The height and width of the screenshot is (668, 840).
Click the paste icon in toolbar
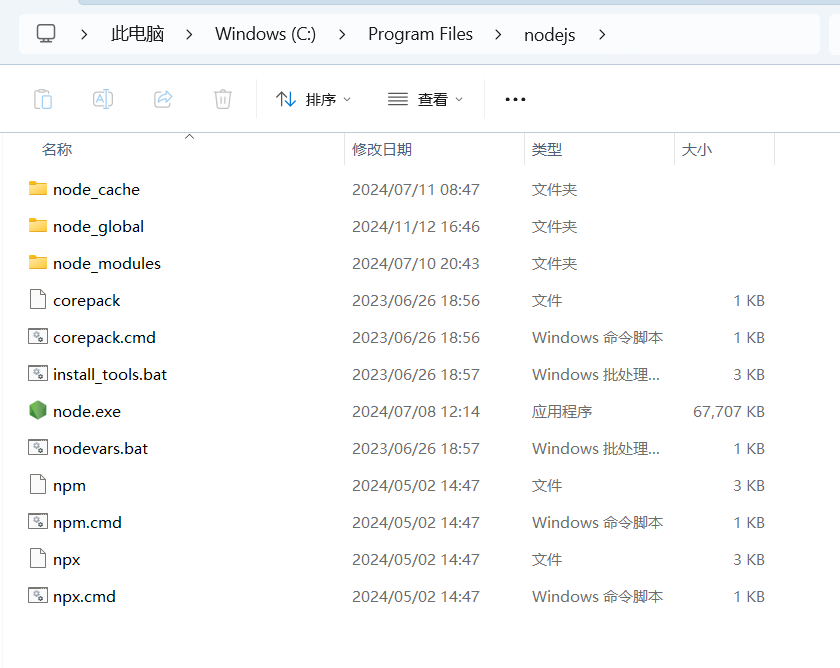point(43,99)
